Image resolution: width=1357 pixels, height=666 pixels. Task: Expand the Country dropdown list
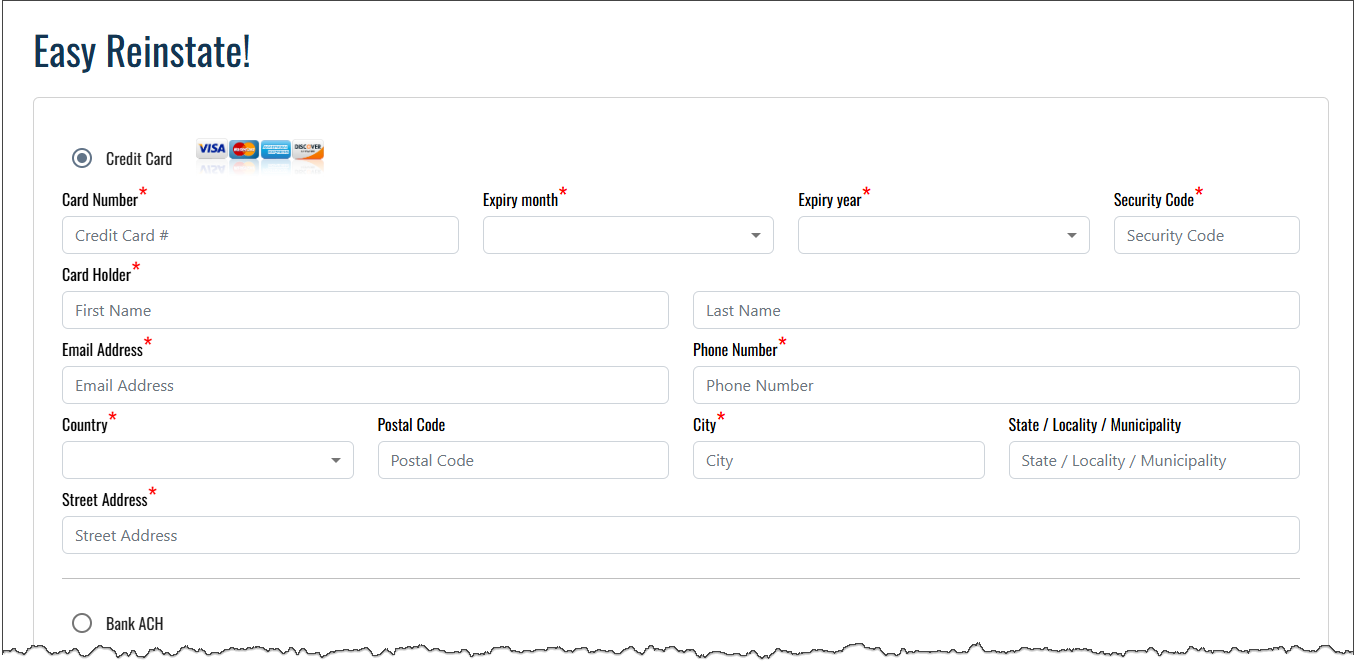coord(207,460)
